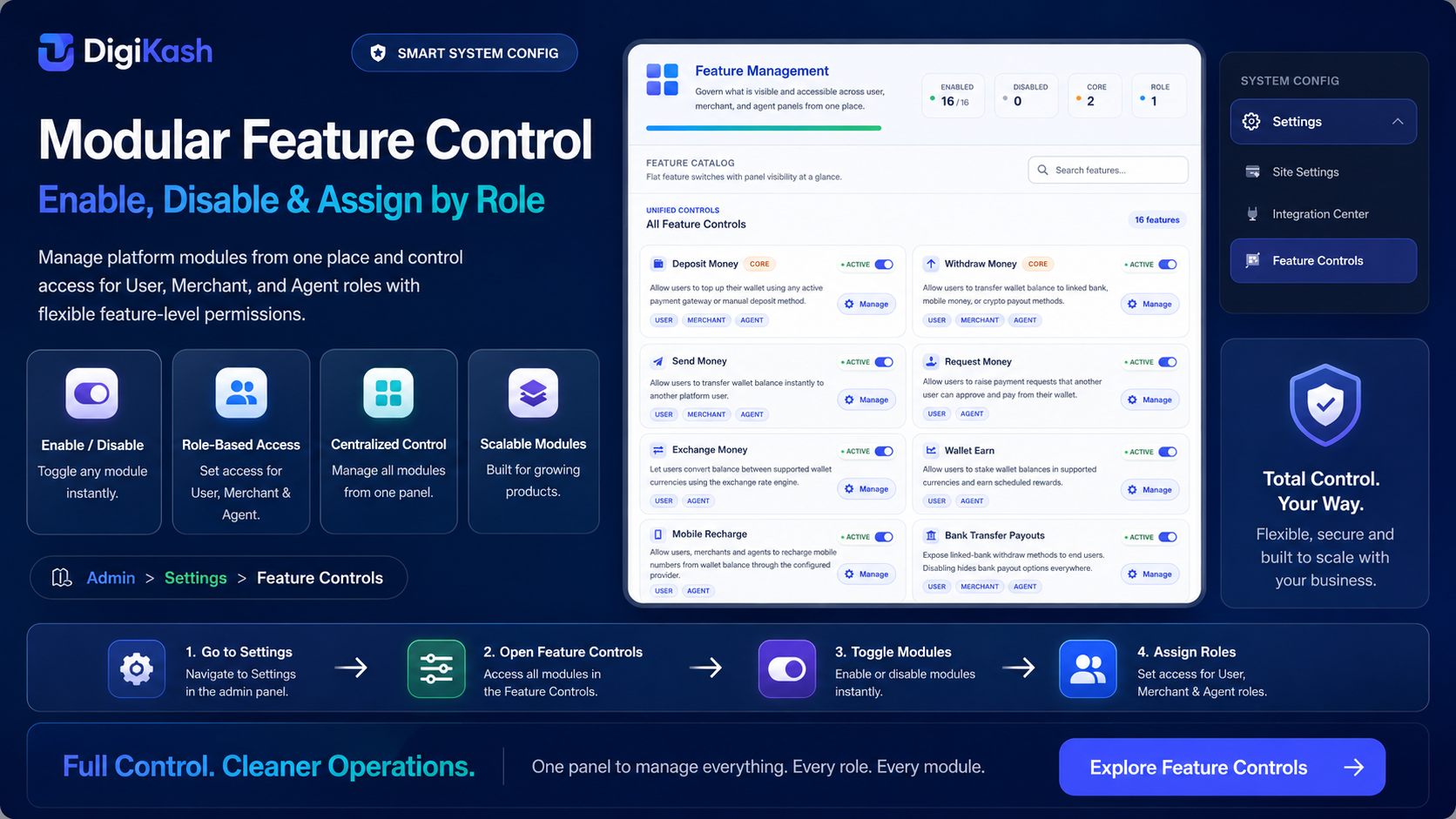Open Site Settings in the sidebar
This screenshot has height=819, width=1456.
tap(1324, 171)
